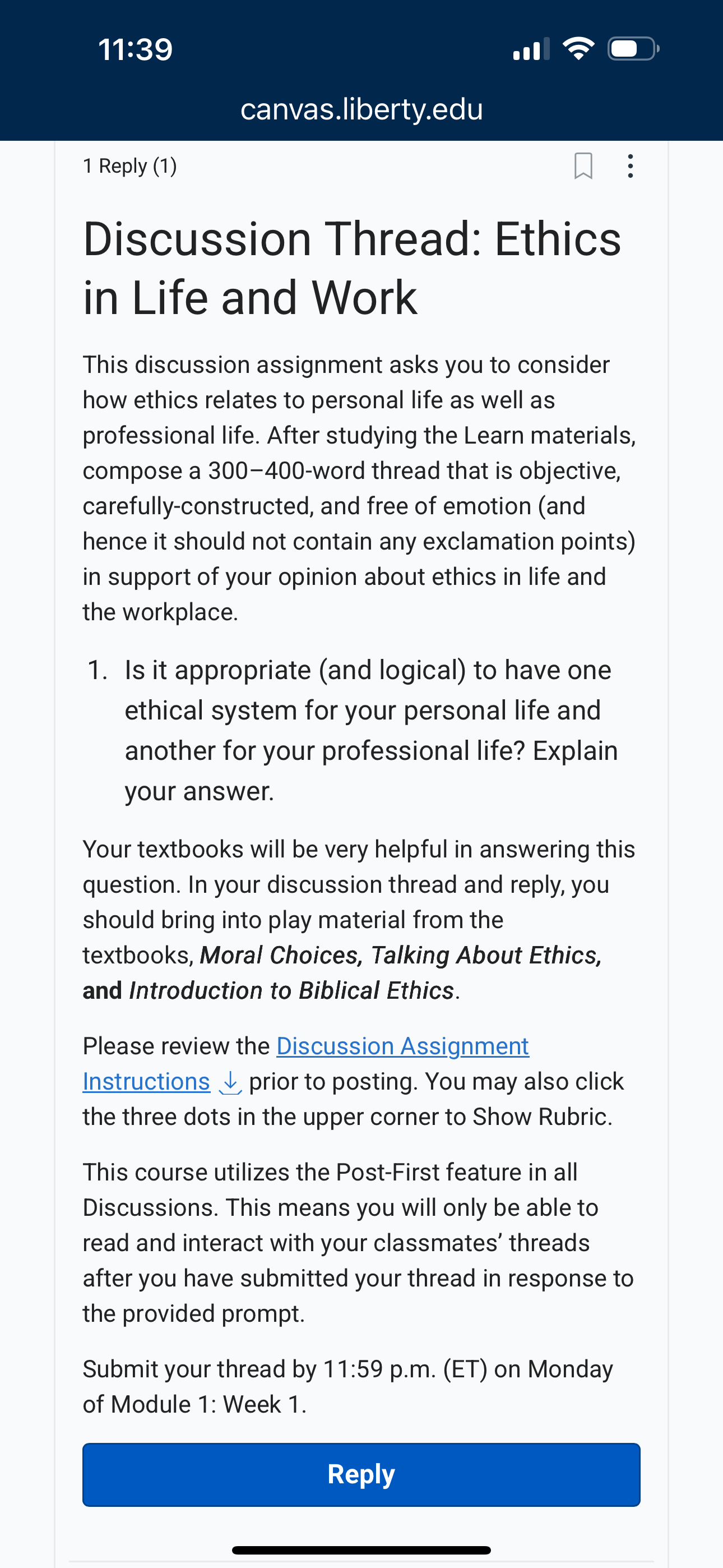Open the three-dot options menu
Viewport: 723px width, 1568px height.
(630, 165)
